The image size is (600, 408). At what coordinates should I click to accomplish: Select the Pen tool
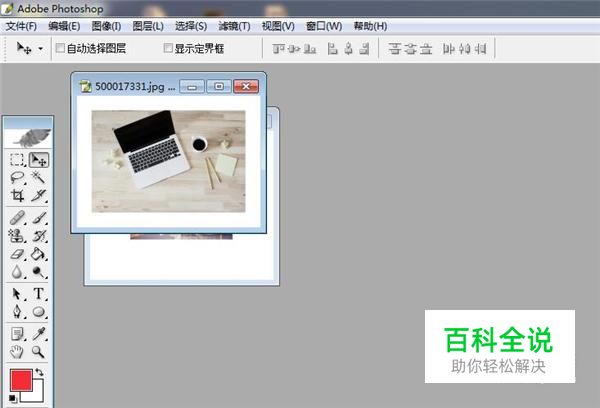pos(17,312)
